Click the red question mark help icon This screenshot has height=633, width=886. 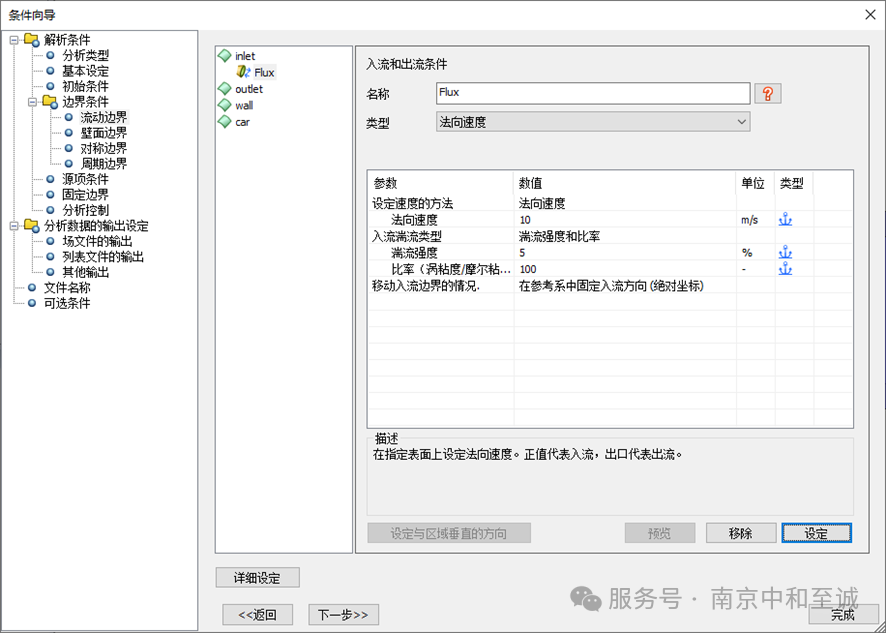click(x=768, y=93)
